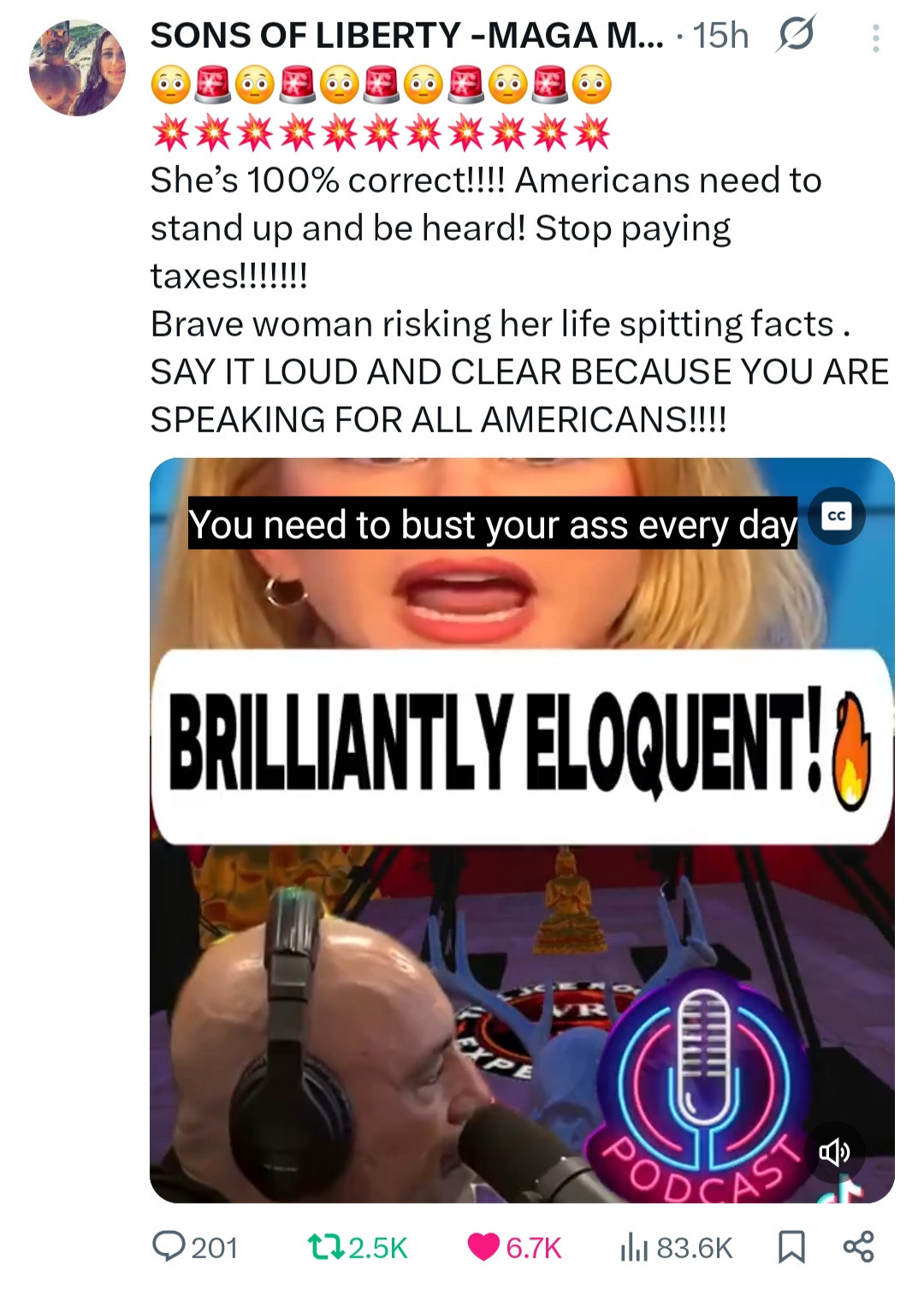View post analytics bar chart icon

click(x=634, y=1247)
